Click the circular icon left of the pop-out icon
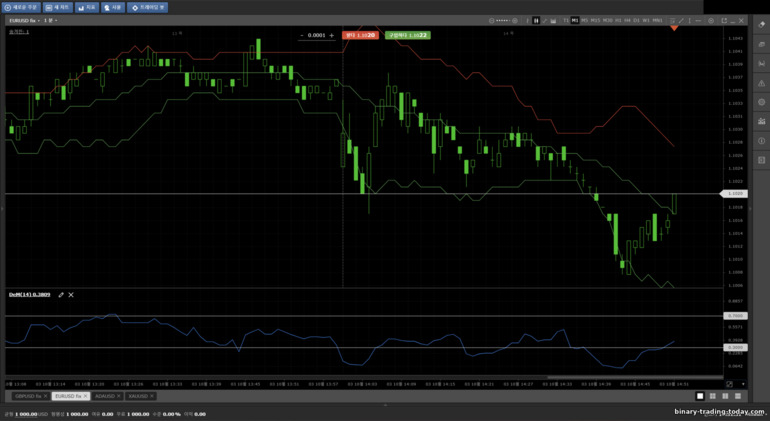Screen dimensions: 770x421 tap(711, 21)
